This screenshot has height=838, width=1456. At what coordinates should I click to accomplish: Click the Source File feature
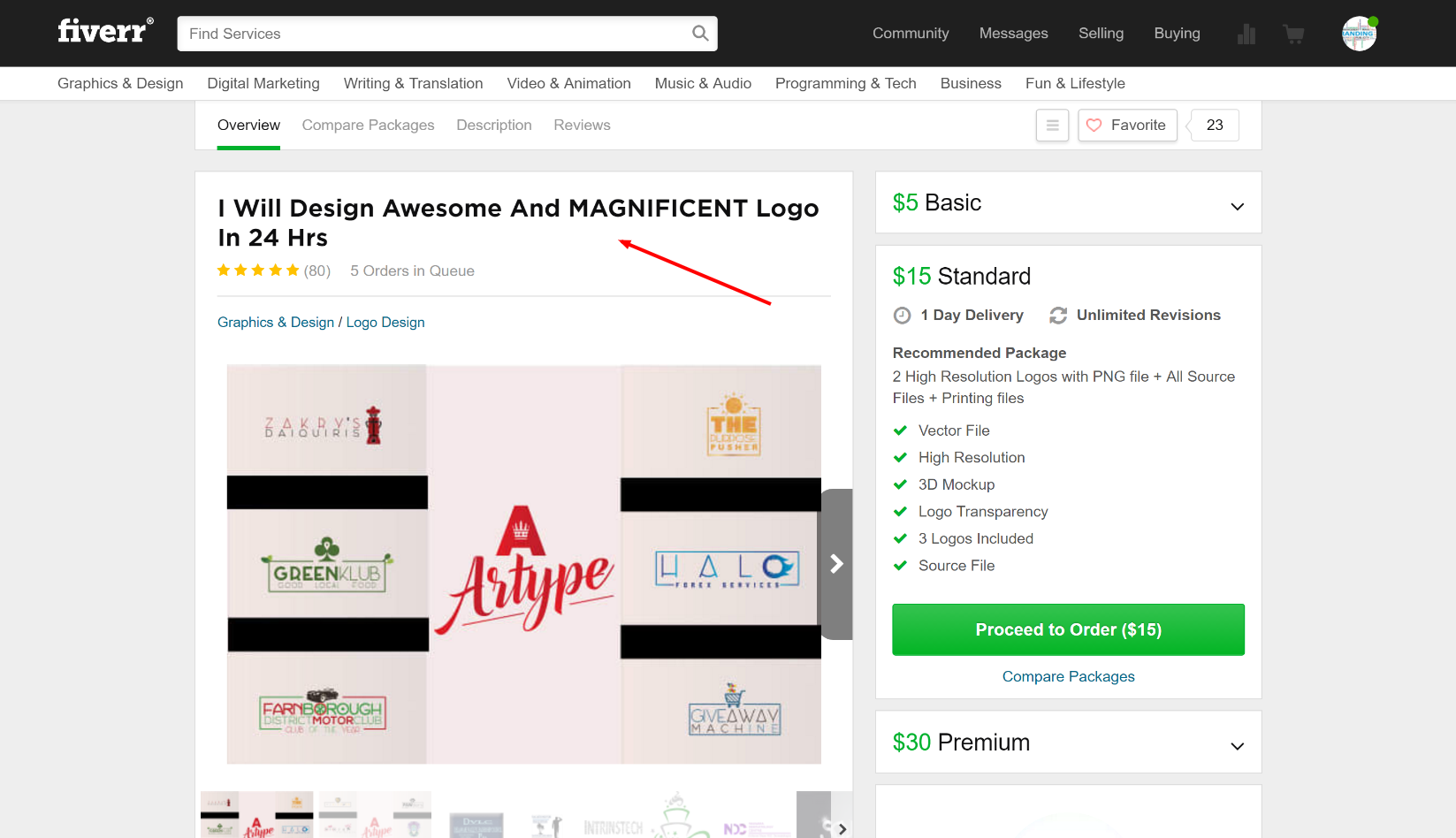pos(957,566)
